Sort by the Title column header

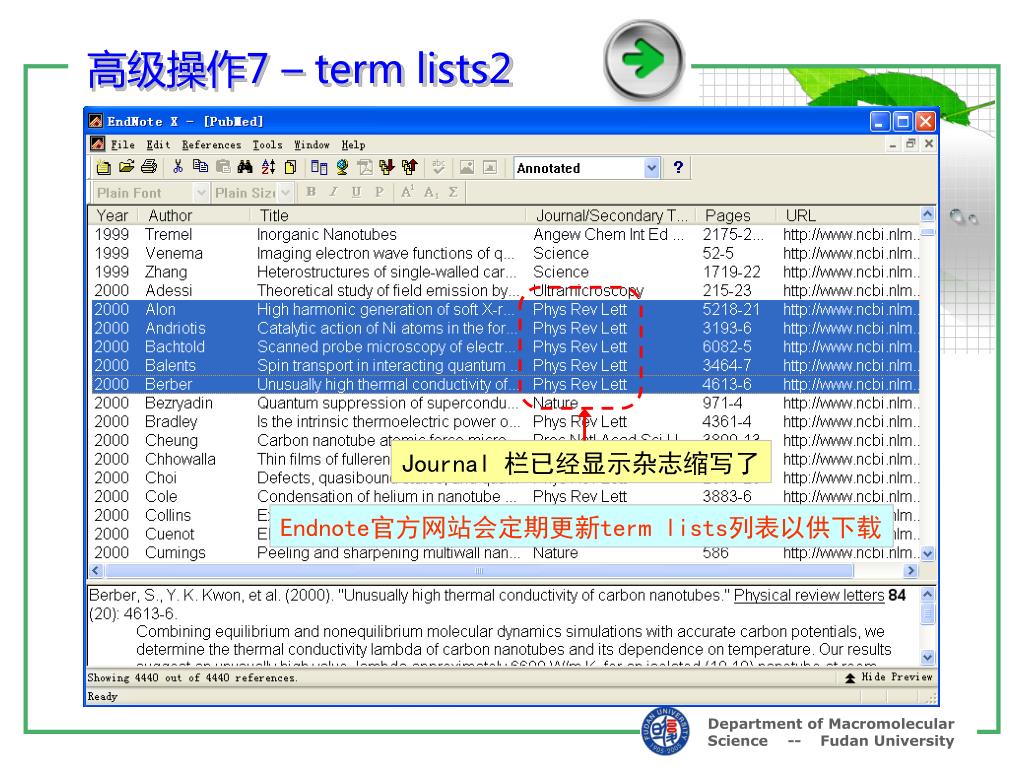coord(388,216)
